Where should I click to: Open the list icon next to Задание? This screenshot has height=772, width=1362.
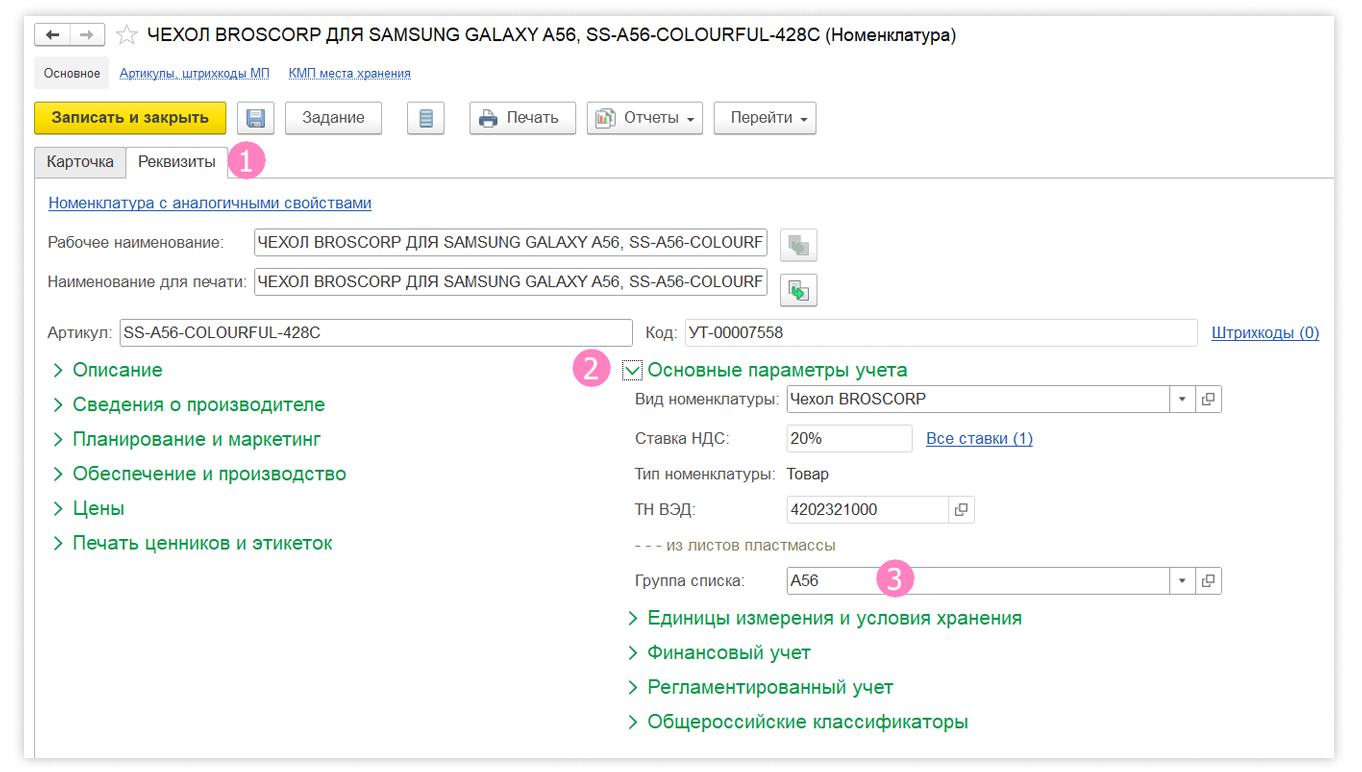click(x=426, y=118)
